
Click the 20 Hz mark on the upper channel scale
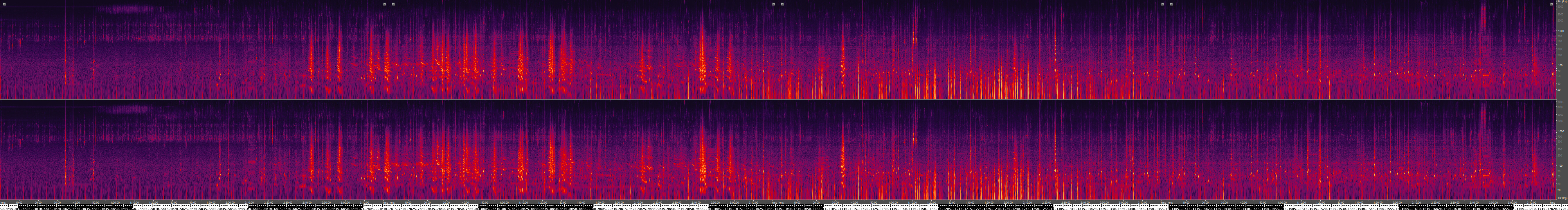[x=1562, y=89]
